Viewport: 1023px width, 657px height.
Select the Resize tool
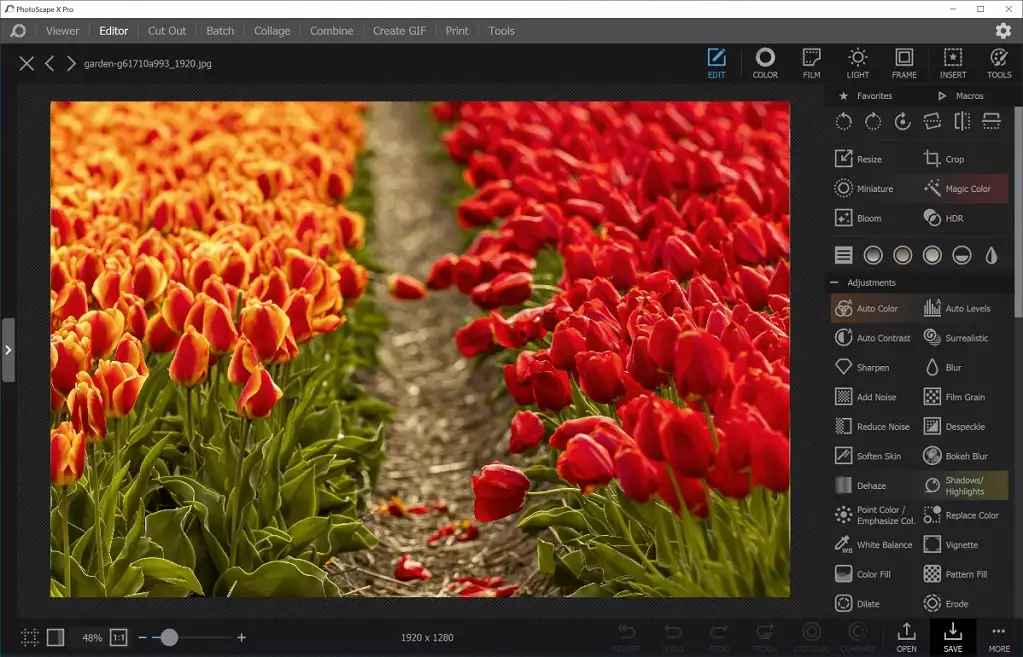859,159
